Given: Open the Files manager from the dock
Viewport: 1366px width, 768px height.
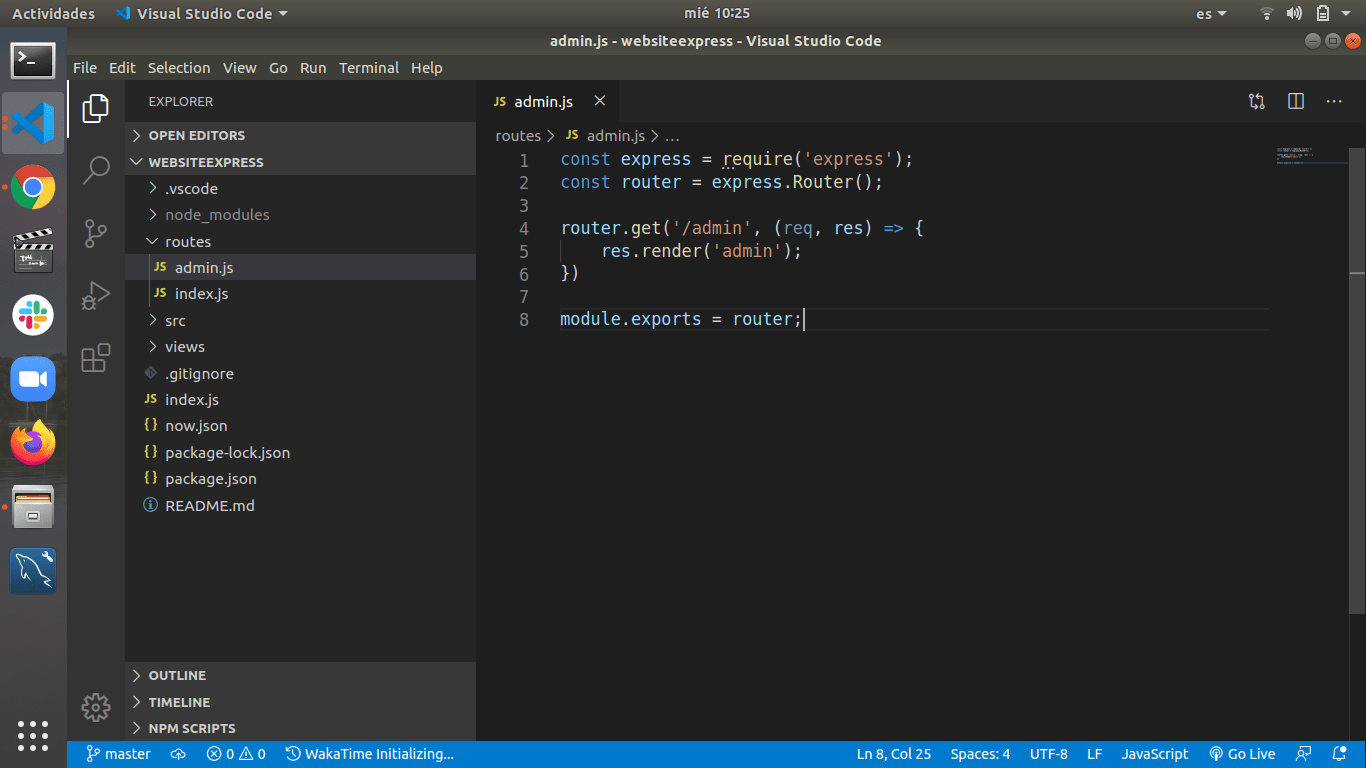Looking at the screenshot, I should point(33,507).
